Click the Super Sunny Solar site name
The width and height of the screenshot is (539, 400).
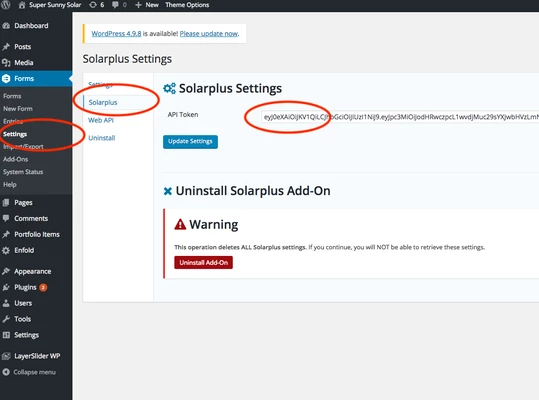[55, 5]
